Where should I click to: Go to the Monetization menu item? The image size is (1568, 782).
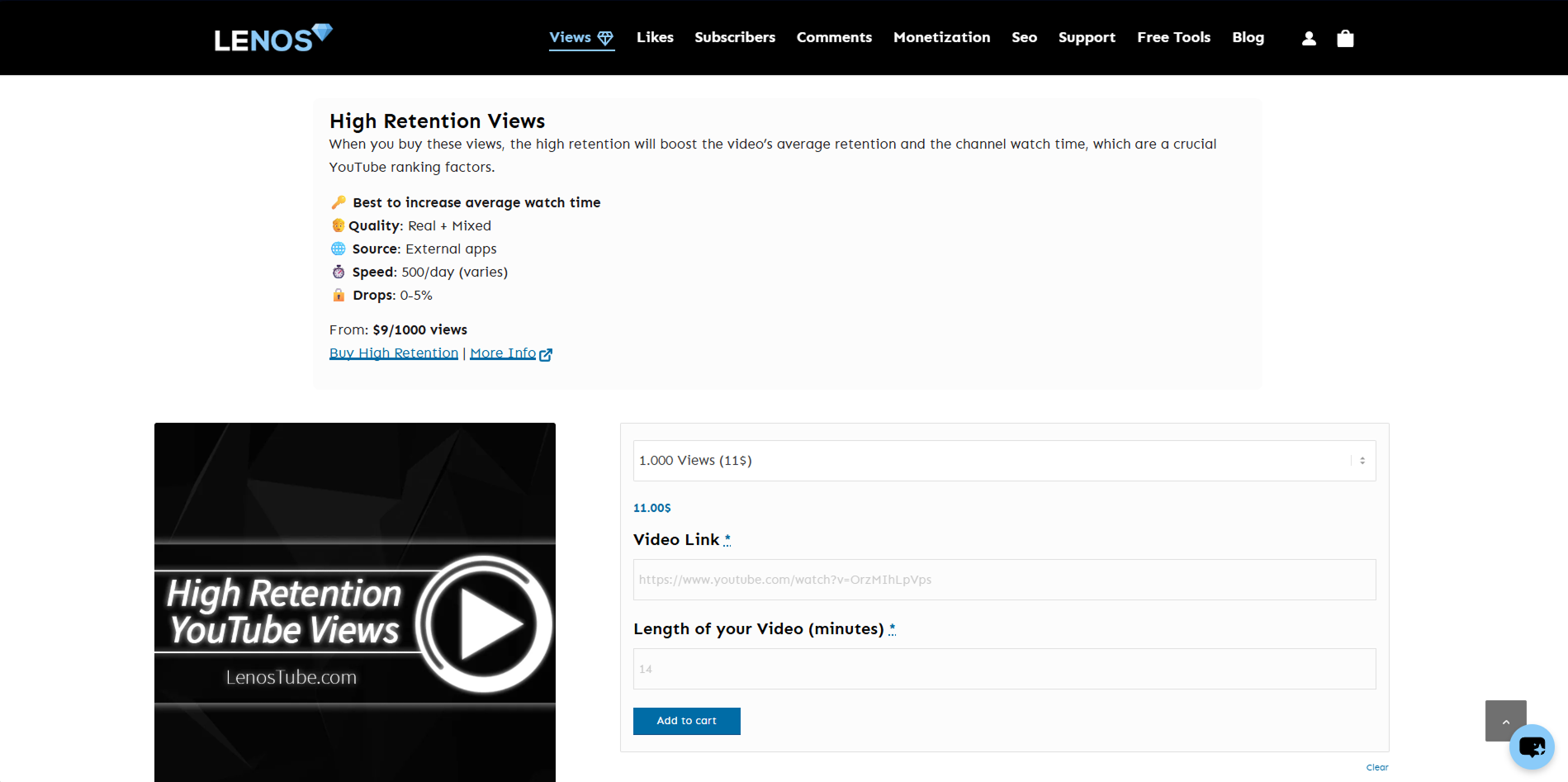[x=941, y=37]
